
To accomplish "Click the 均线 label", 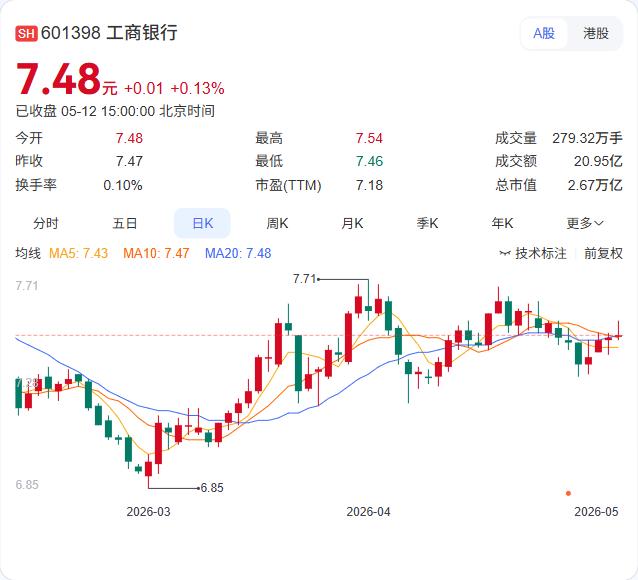I will [x=28, y=254].
